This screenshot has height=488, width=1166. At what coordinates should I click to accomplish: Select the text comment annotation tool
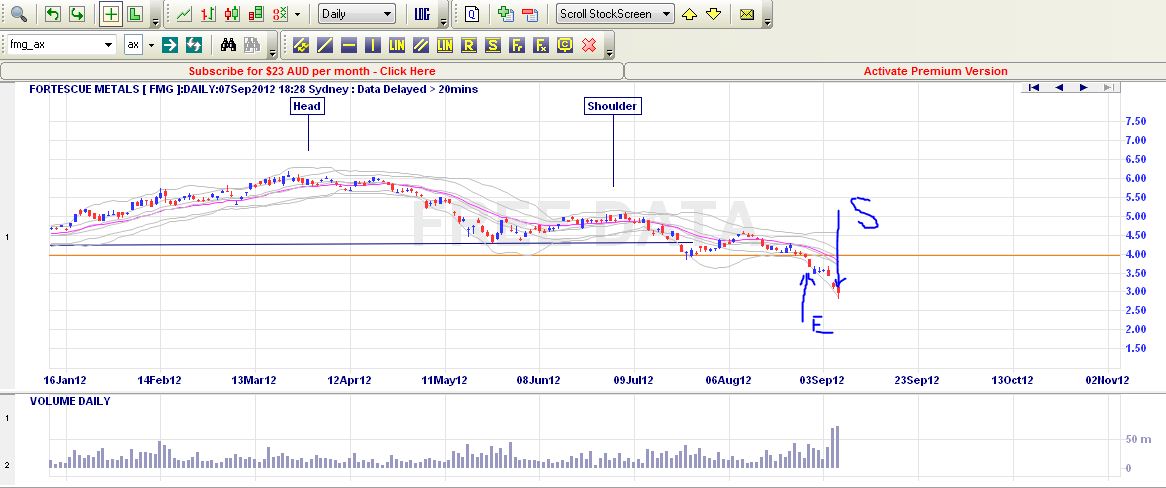click(x=564, y=45)
